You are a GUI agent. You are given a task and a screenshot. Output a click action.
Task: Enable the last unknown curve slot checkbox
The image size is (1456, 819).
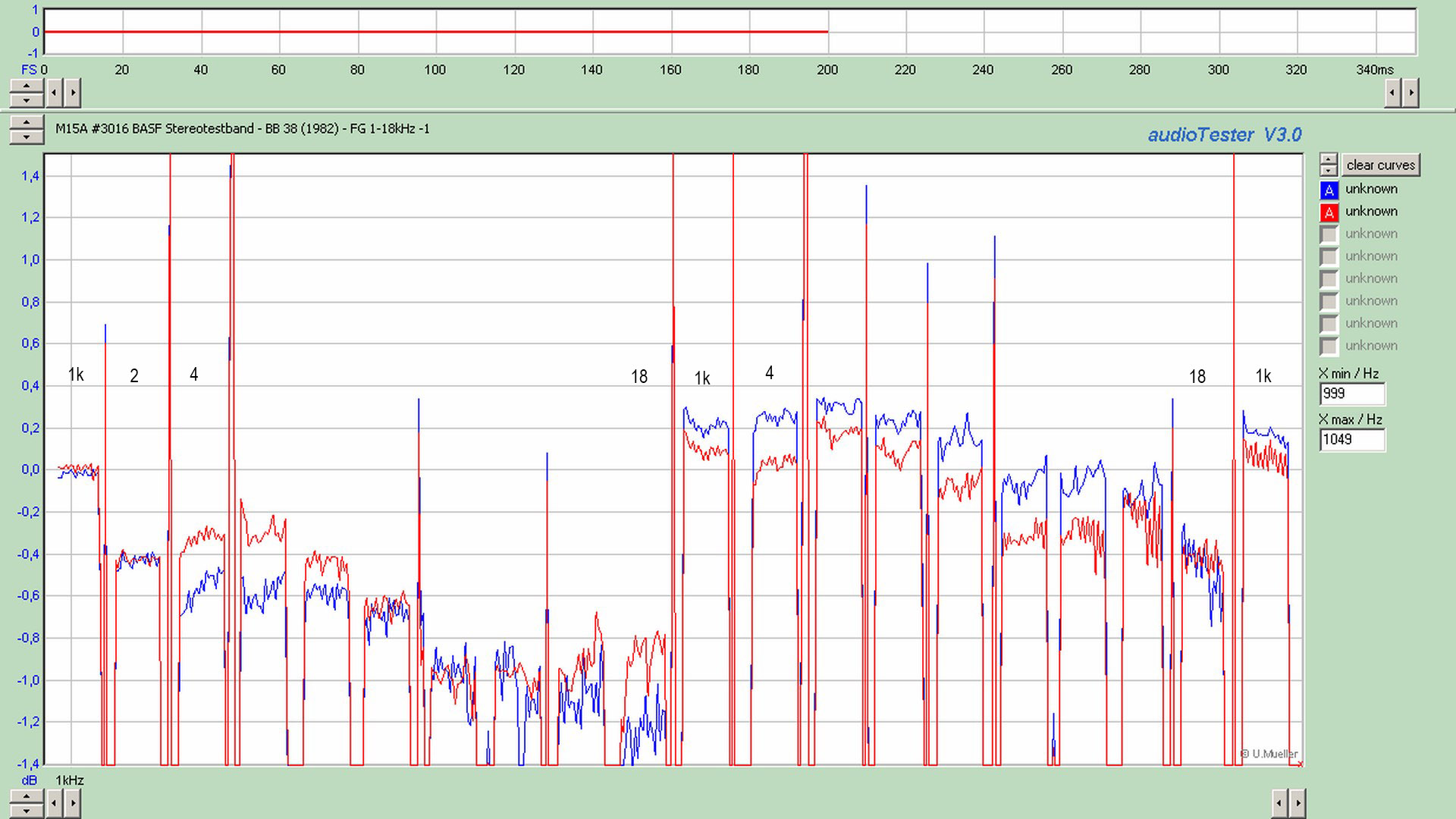click(x=1329, y=347)
